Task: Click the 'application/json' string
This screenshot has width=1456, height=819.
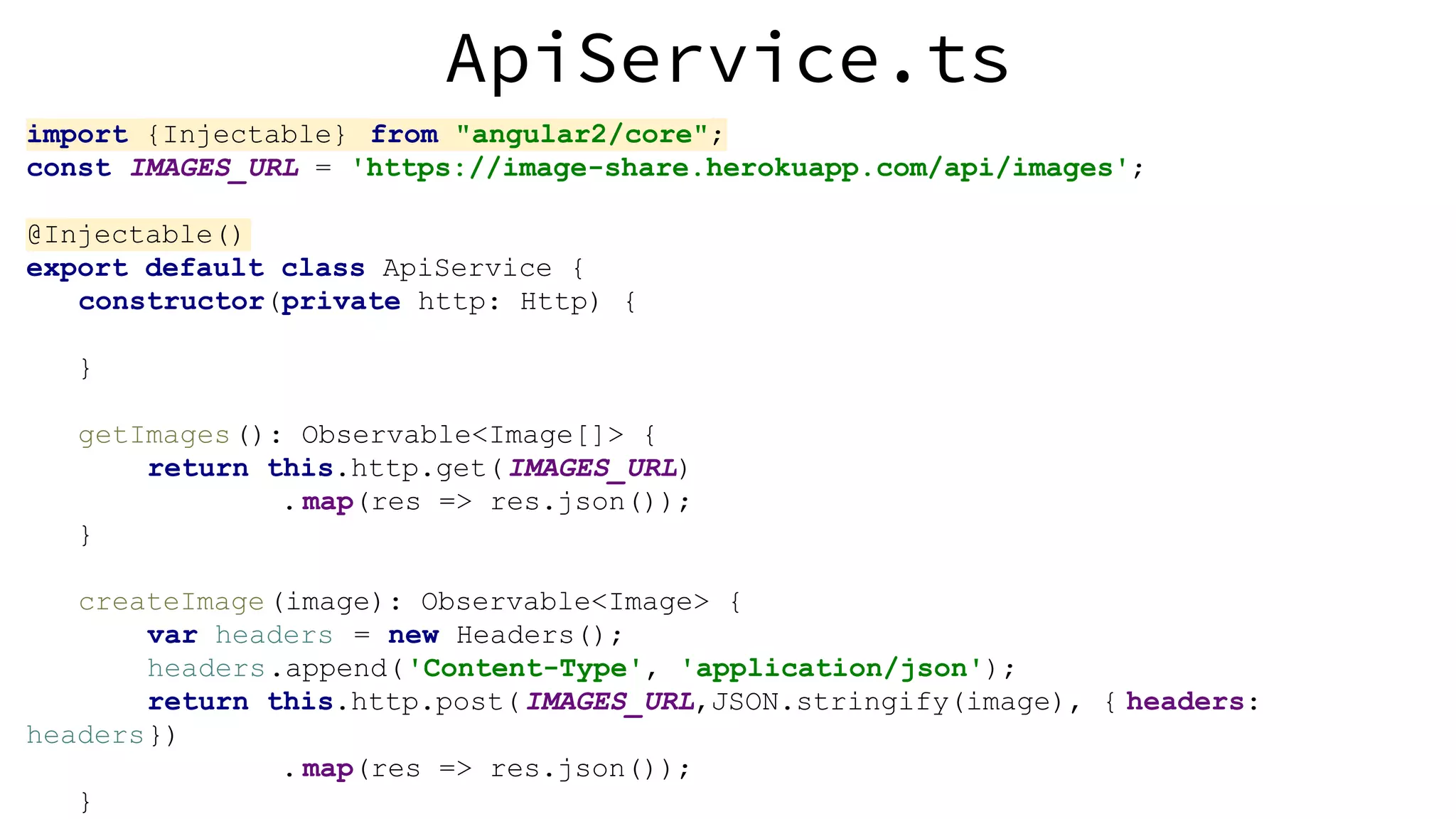Action: tap(832, 668)
